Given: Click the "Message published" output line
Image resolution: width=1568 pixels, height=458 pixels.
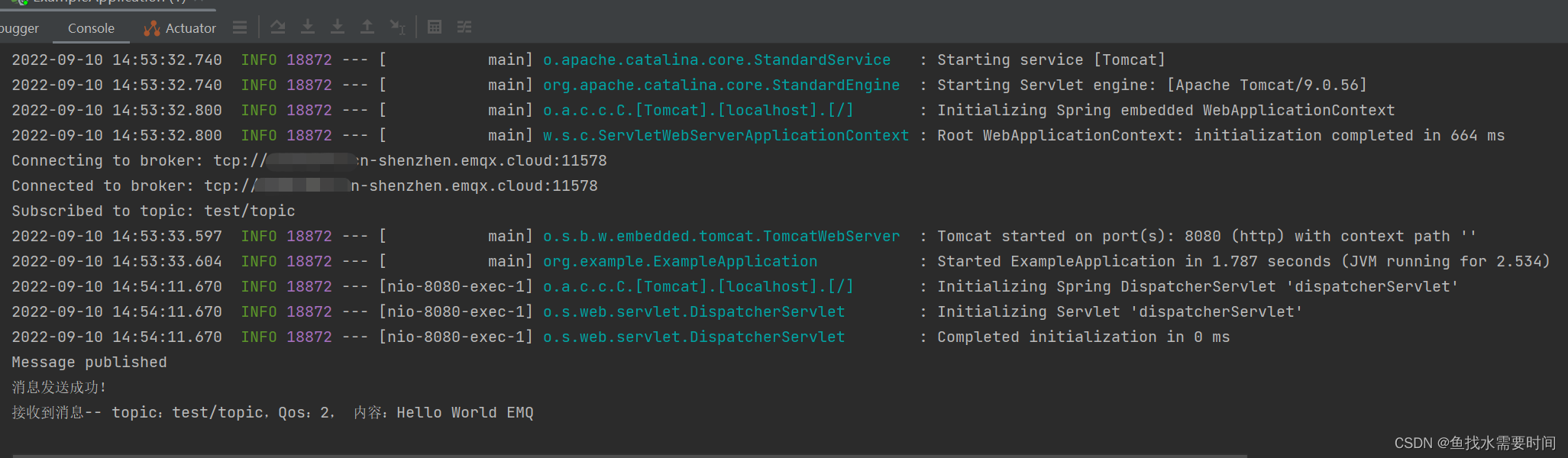Looking at the screenshot, I should click(x=89, y=362).
